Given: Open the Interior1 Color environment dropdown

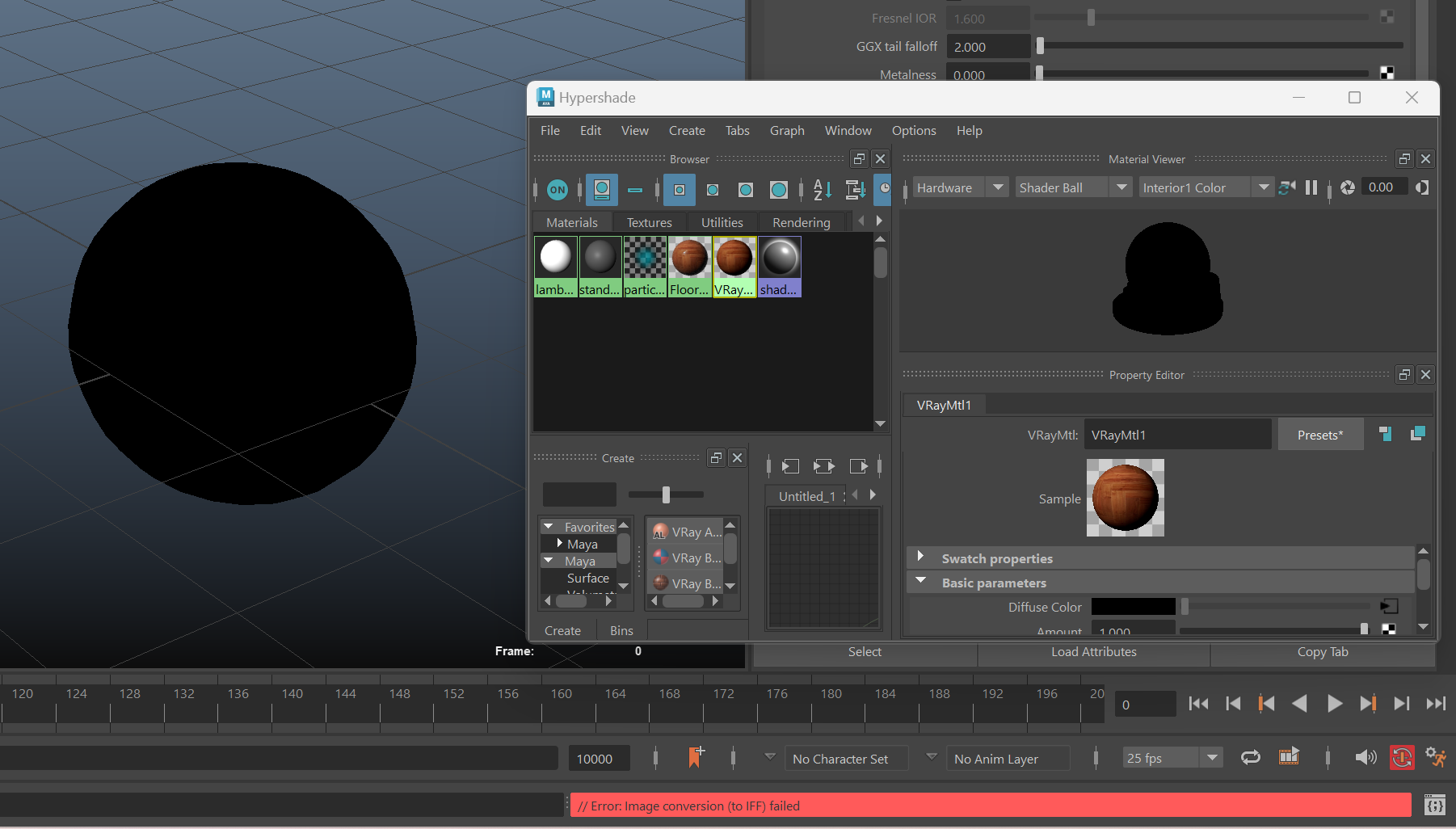Looking at the screenshot, I should [1206, 187].
